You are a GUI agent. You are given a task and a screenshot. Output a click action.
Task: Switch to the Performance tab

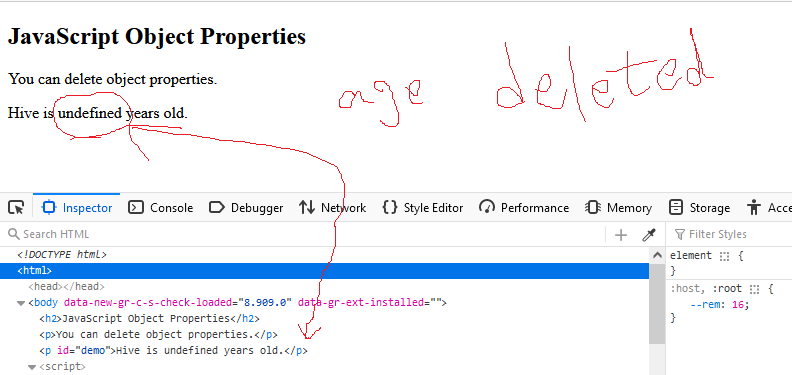[x=524, y=208]
